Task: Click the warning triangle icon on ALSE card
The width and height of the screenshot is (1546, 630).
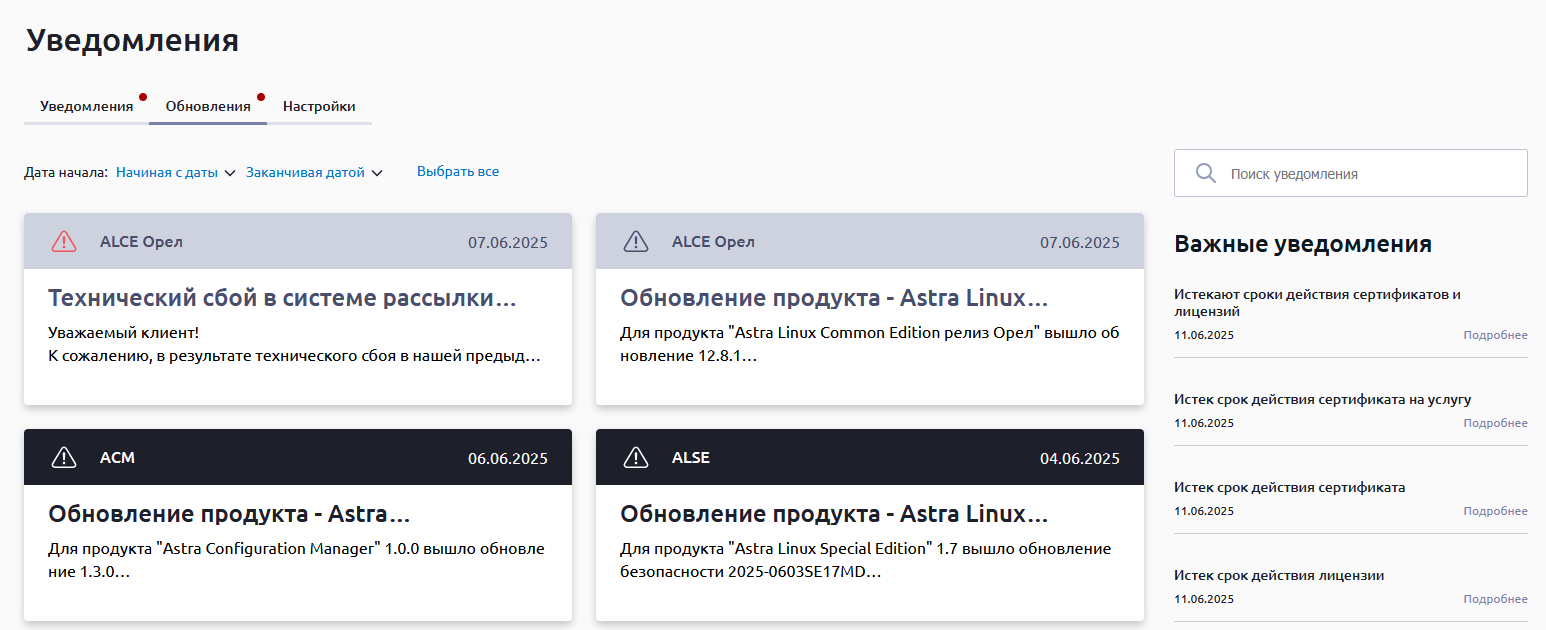Action: point(636,458)
